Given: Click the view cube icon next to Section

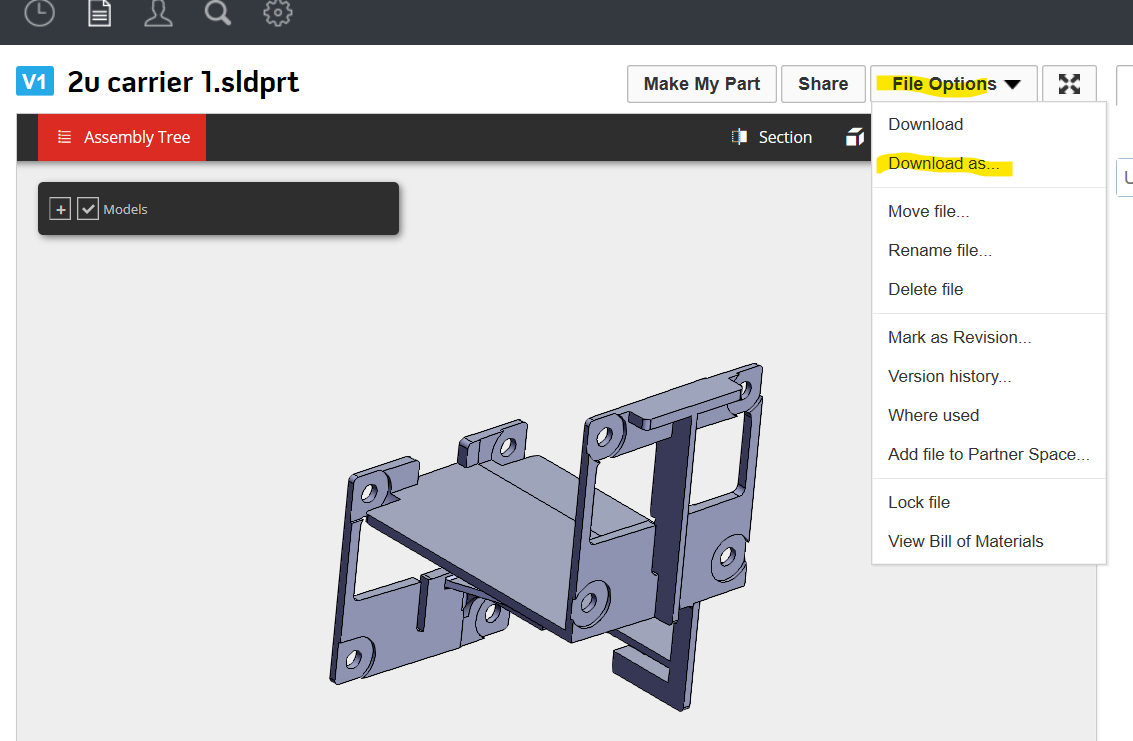Looking at the screenshot, I should pos(856,137).
